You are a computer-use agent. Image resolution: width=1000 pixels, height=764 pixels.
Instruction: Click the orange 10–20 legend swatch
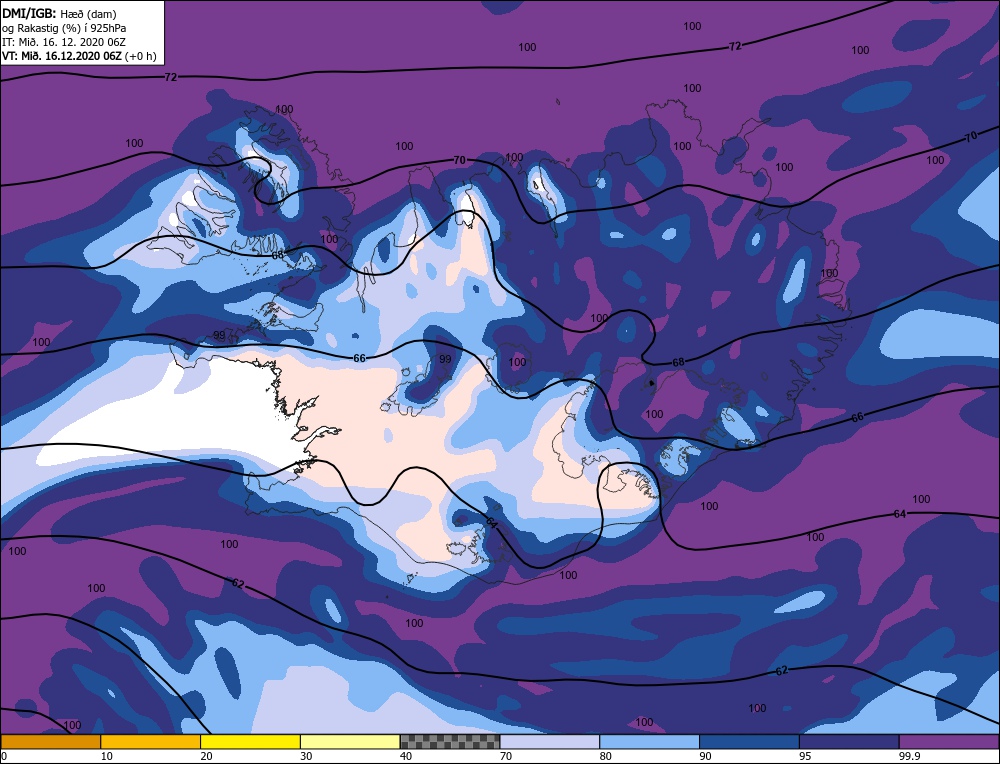tap(151, 741)
